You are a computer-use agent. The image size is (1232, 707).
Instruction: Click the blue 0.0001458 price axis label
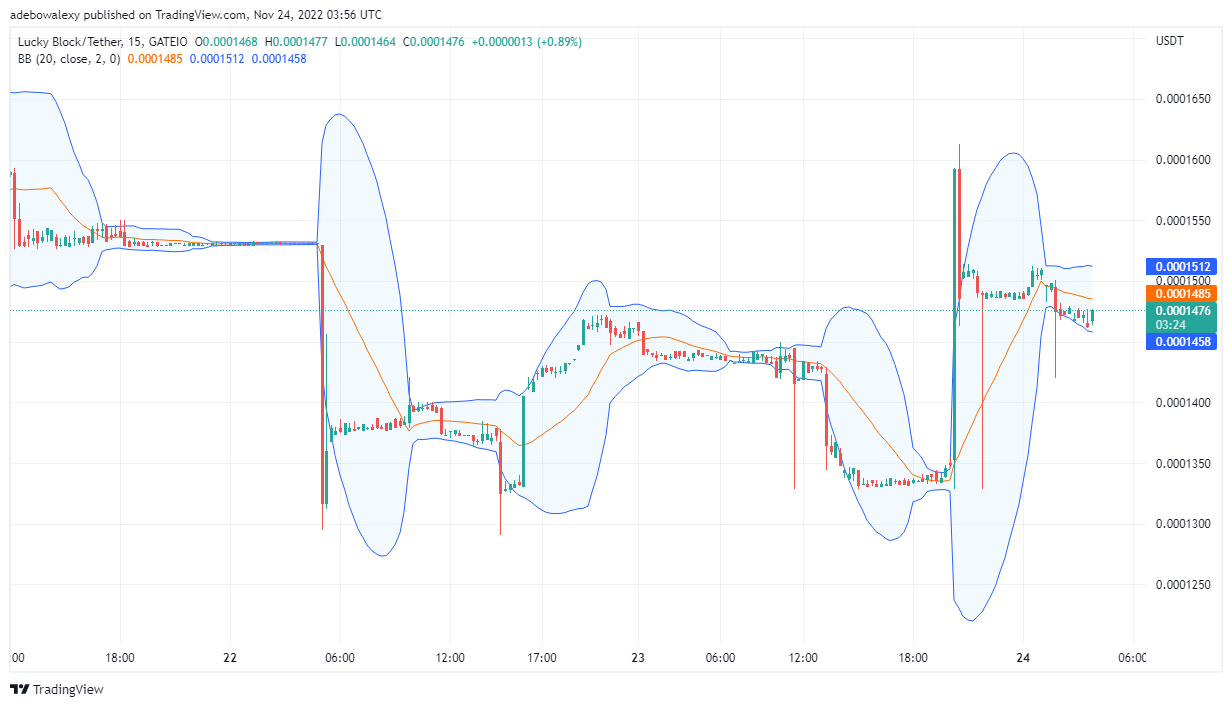click(x=1183, y=342)
